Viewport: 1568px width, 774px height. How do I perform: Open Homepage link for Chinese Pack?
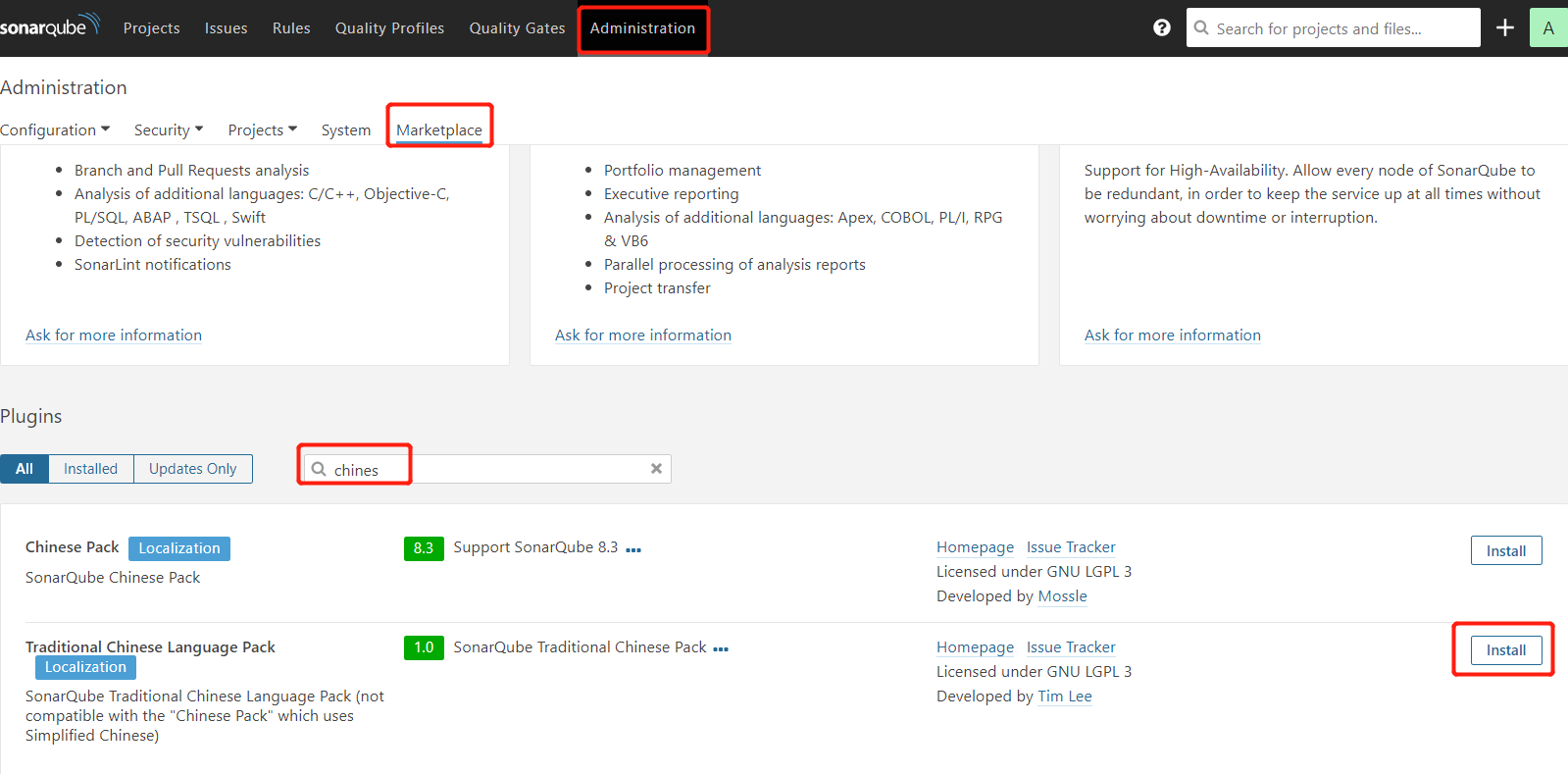coord(975,547)
